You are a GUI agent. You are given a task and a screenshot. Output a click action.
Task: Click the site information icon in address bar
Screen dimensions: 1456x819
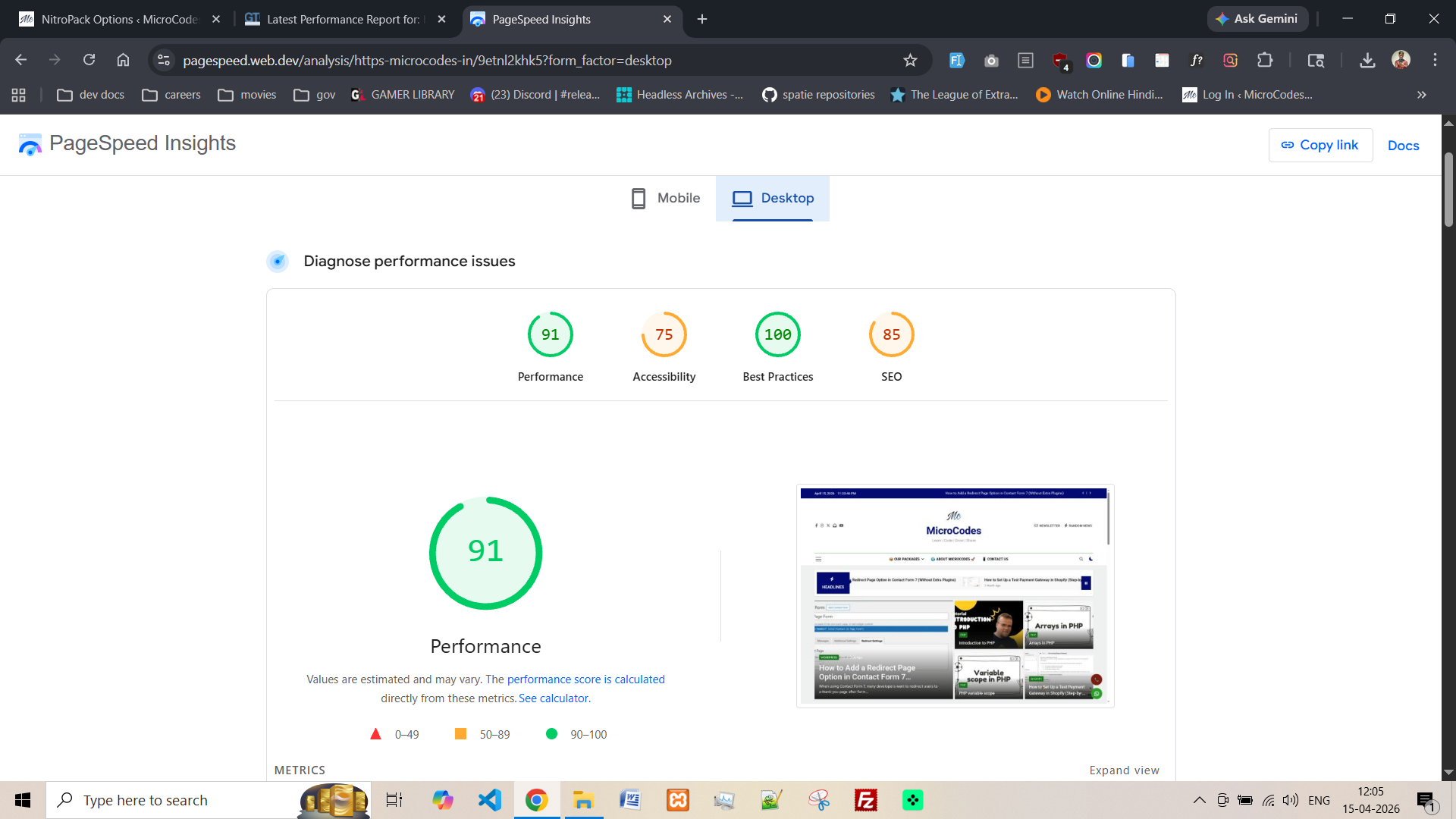click(x=164, y=61)
